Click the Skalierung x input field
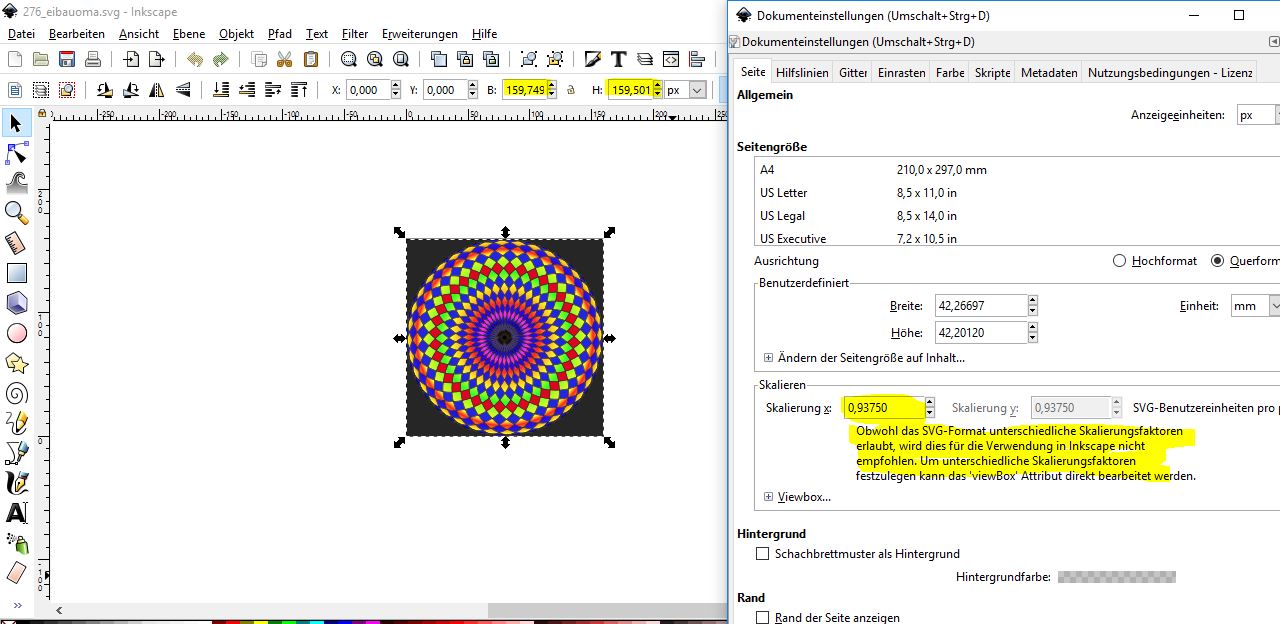 882,408
